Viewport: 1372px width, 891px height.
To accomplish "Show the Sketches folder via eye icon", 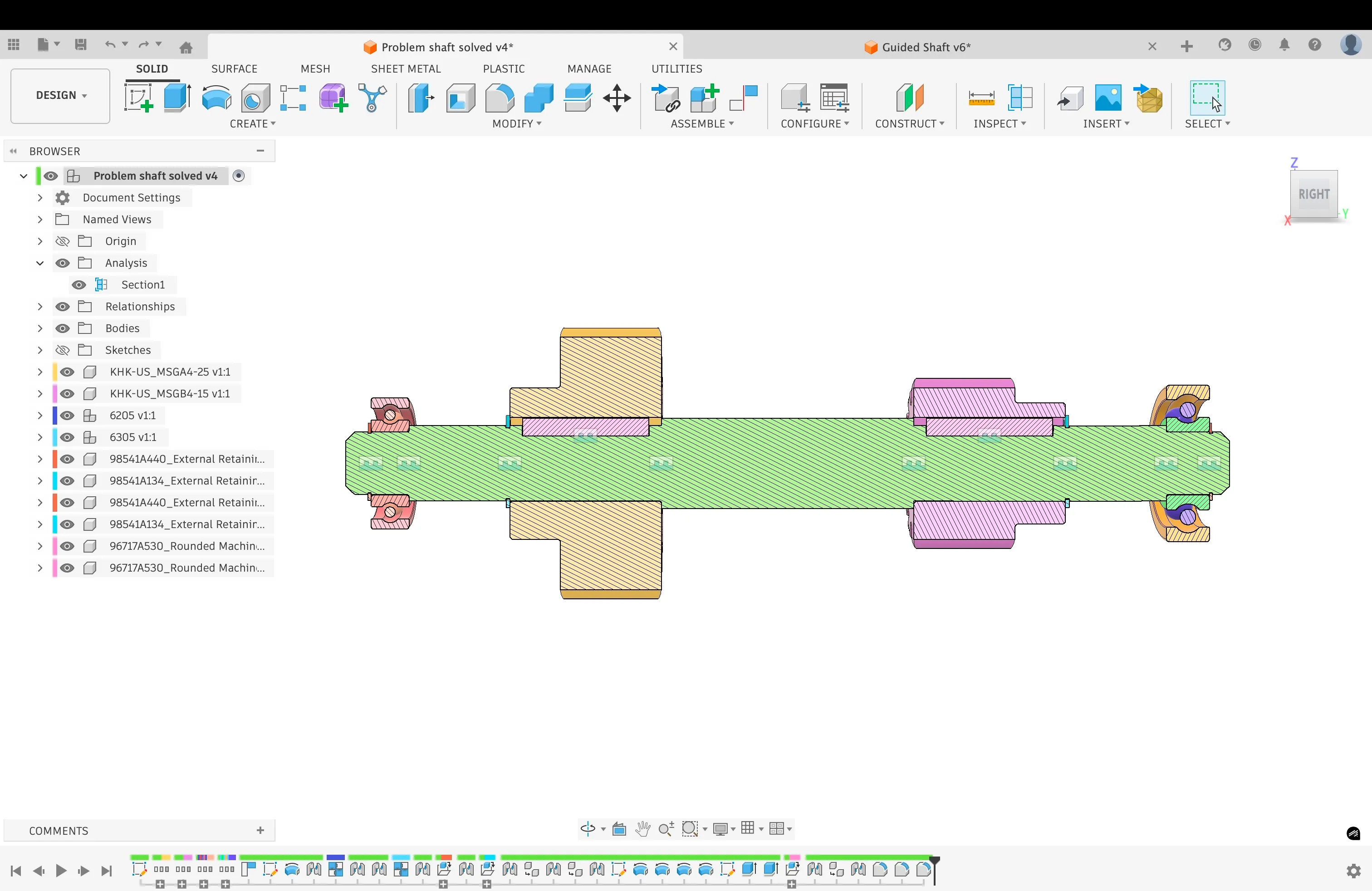I will point(62,350).
